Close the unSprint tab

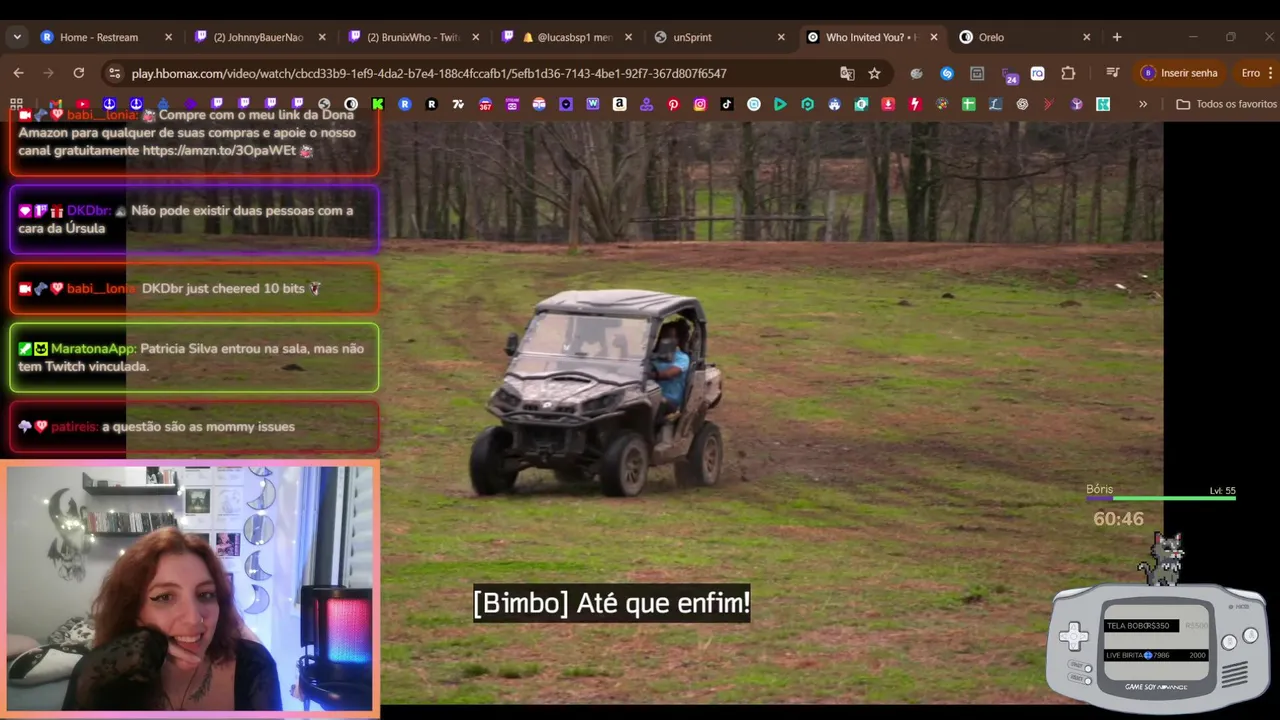[x=781, y=37]
